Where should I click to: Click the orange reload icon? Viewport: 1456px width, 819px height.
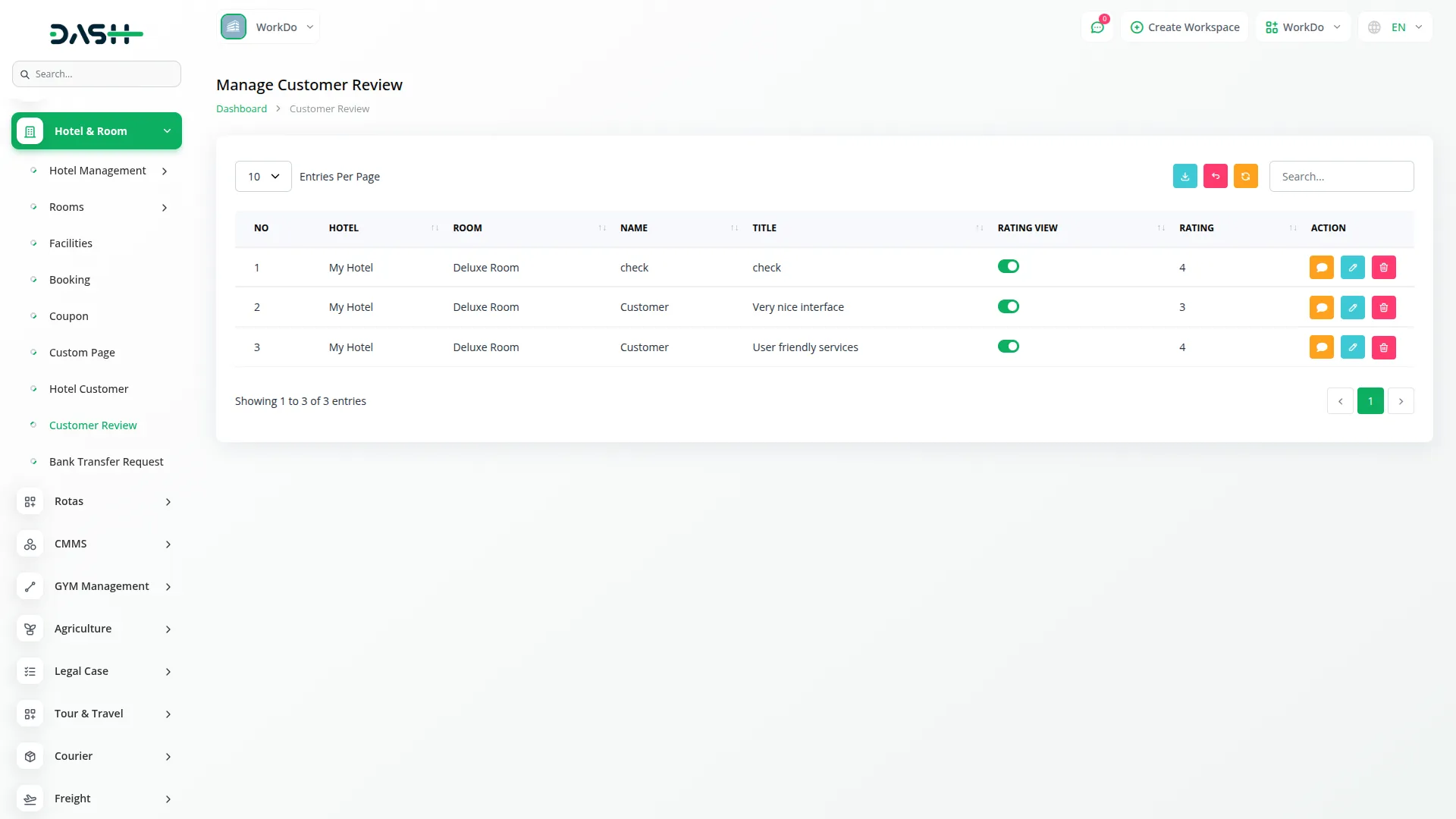(1245, 176)
